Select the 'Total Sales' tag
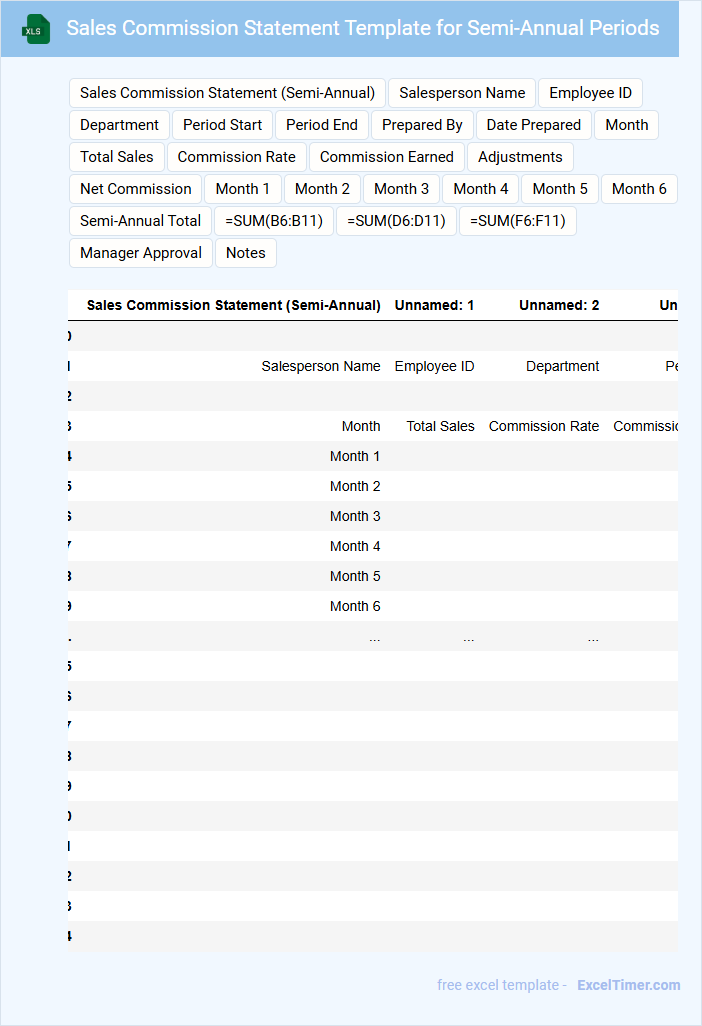Screen dimensions: 702x1026 pyautogui.click(x=116, y=157)
